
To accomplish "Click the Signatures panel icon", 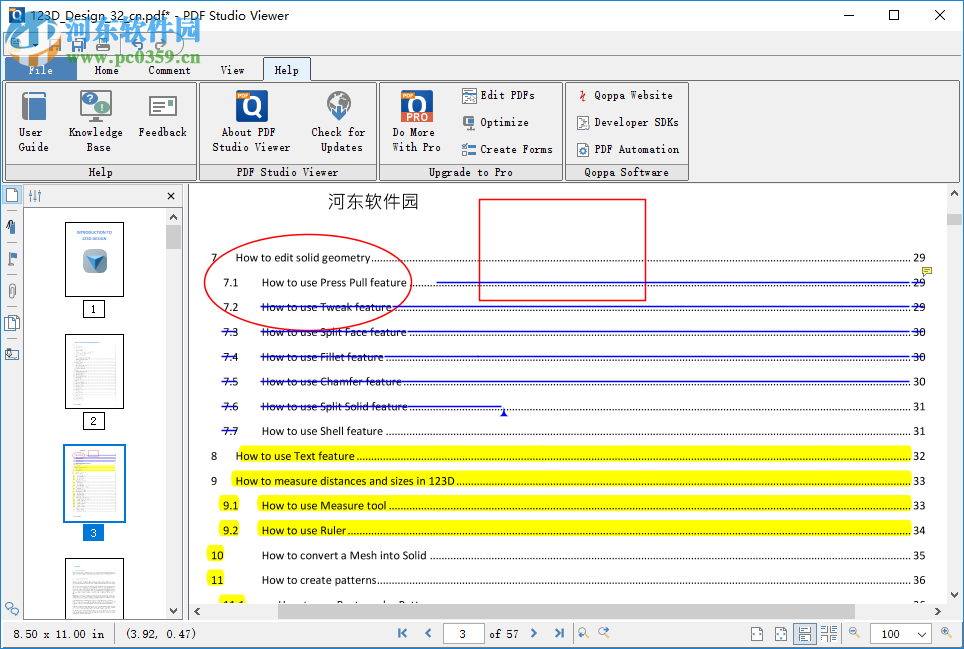I will [x=11, y=354].
